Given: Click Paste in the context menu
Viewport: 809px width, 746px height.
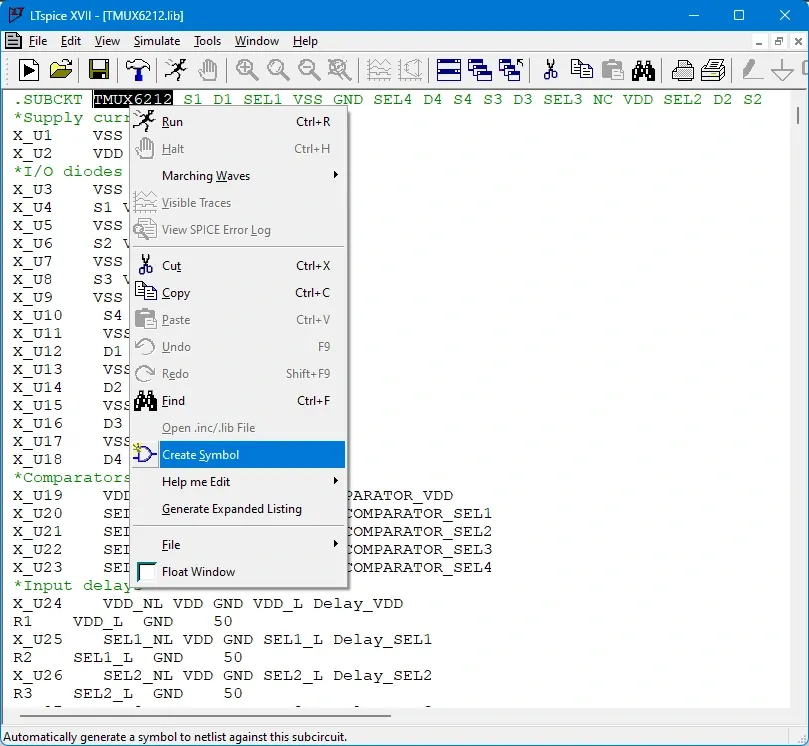Looking at the screenshot, I should [x=239, y=320].
